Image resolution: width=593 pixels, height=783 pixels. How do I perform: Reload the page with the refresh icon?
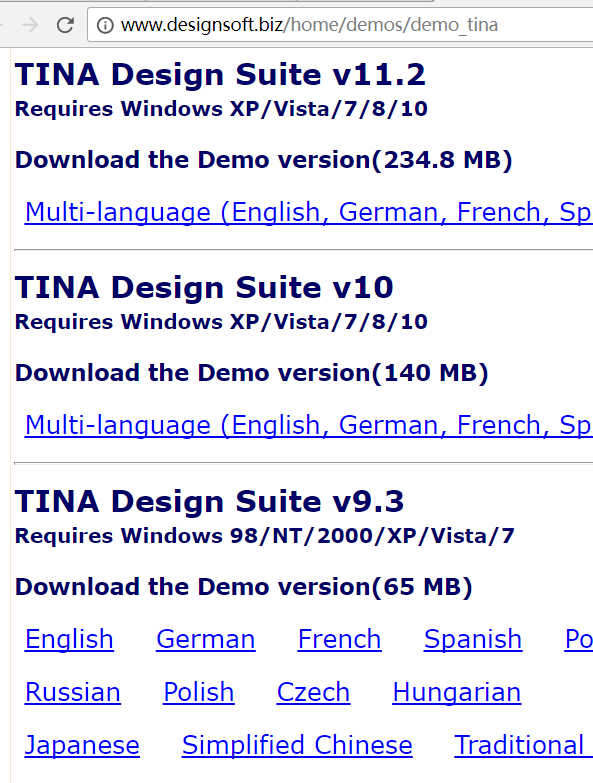65,25
